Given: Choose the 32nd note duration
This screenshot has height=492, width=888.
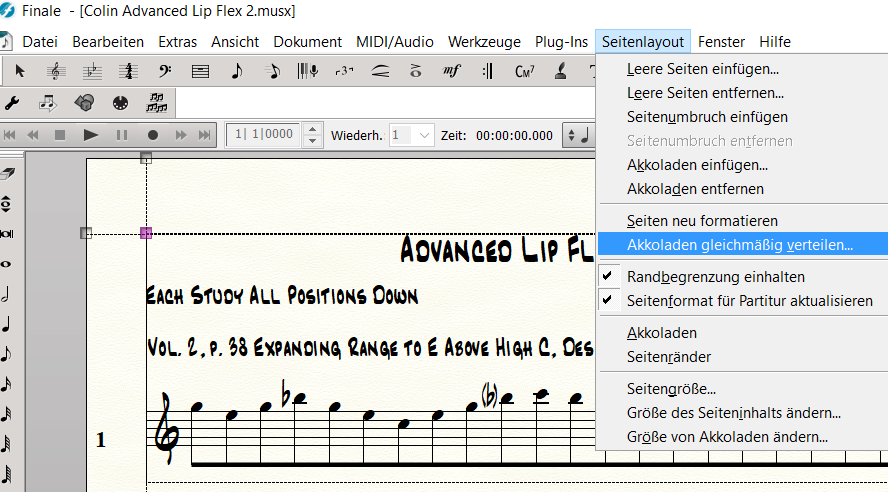Looking at the screenshot, I should [6, 414].
